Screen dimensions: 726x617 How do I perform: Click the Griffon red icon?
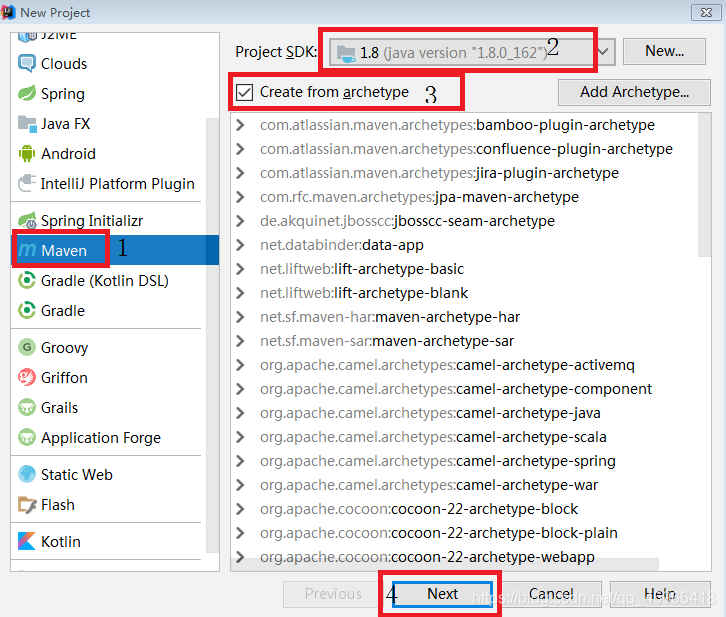[27, 377]
